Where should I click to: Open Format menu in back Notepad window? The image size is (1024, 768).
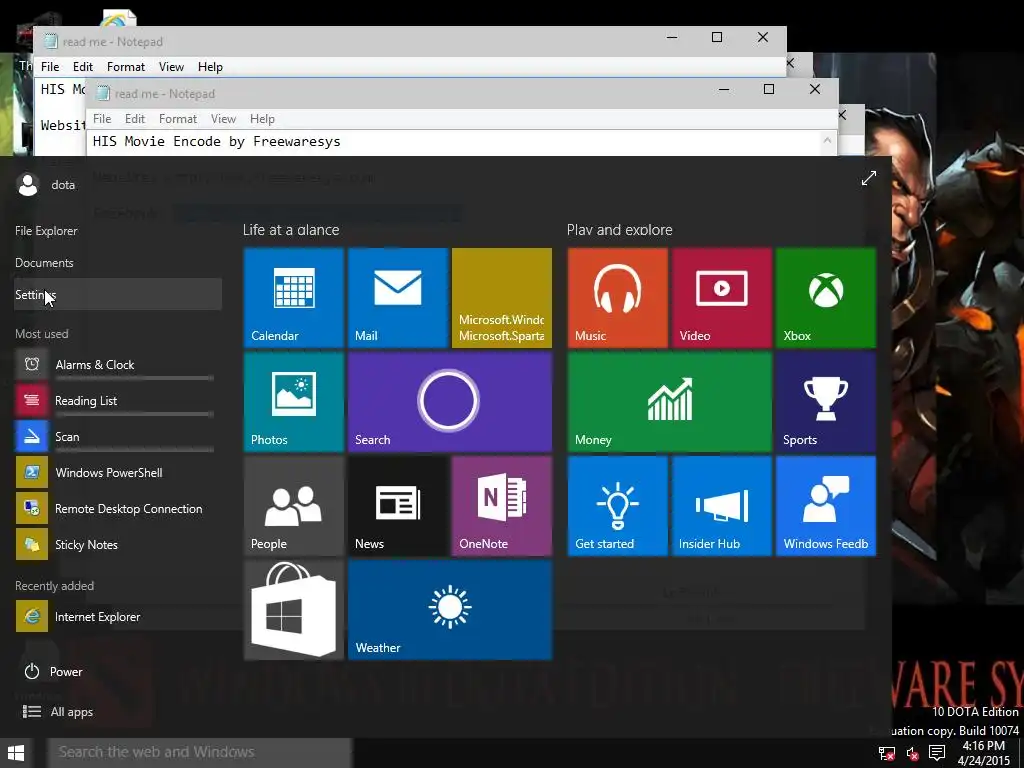tap(125, 67)
